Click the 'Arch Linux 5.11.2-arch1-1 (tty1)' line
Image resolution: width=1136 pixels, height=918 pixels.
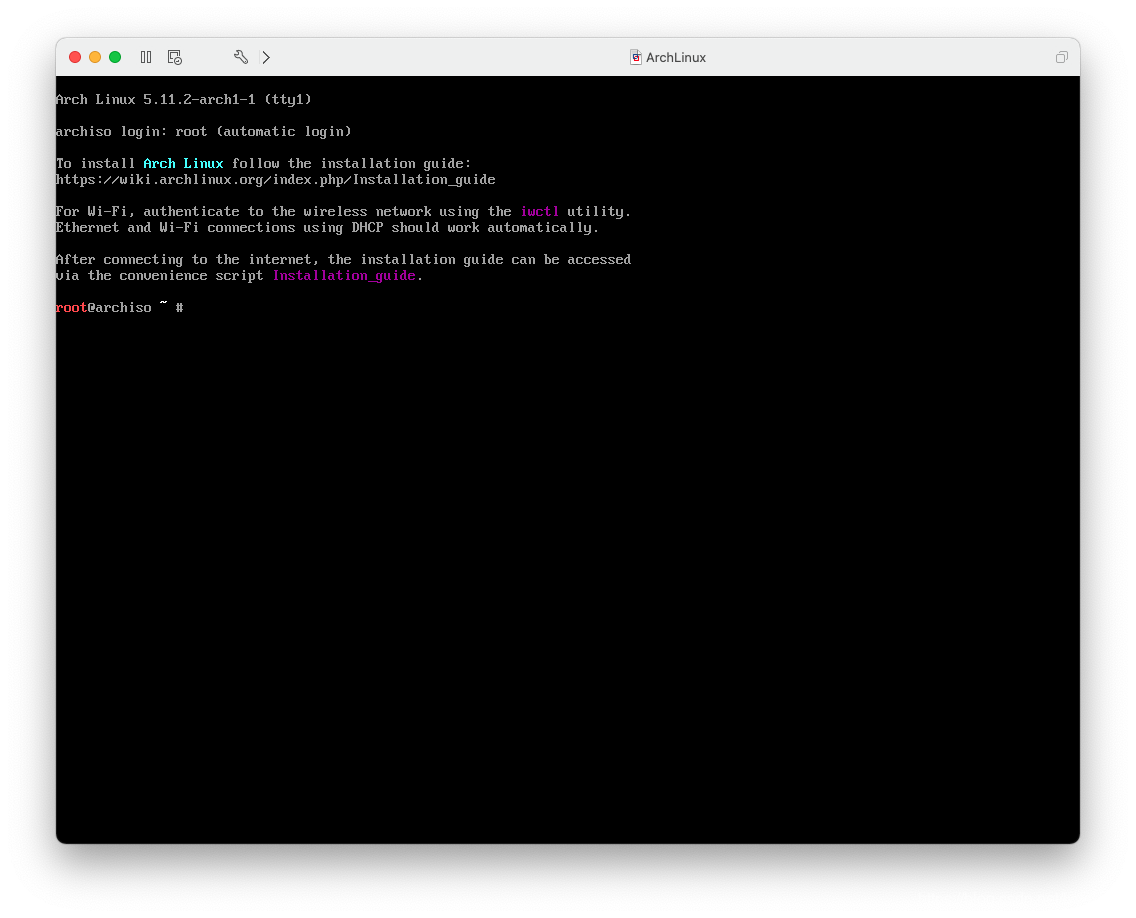tap(184, 99)
